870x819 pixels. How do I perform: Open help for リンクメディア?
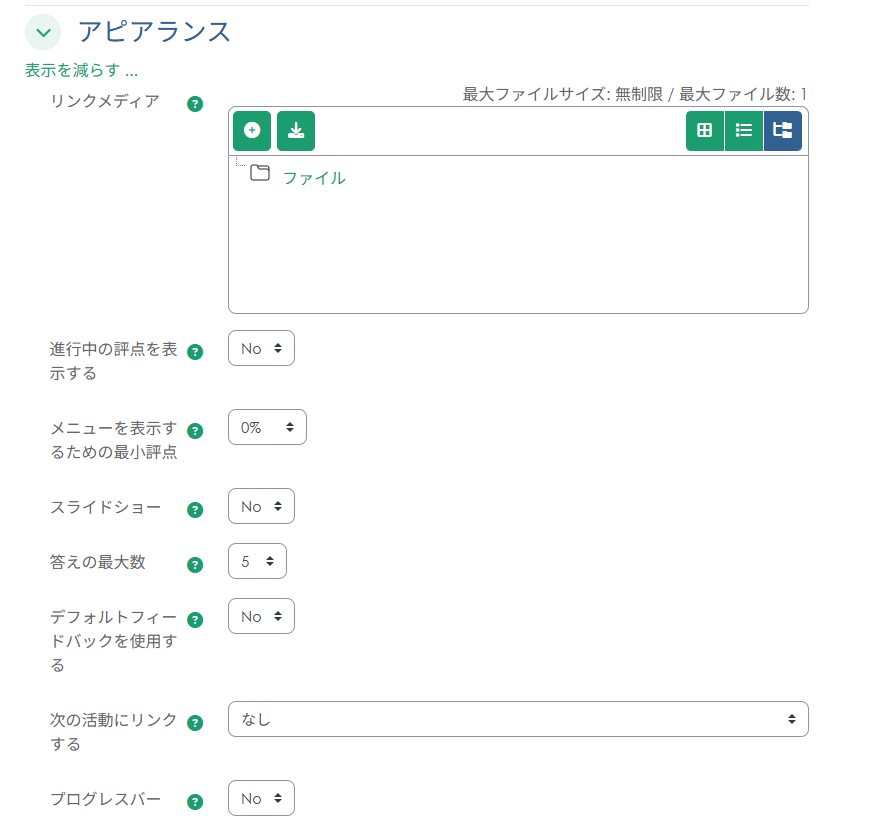(195, 103)
